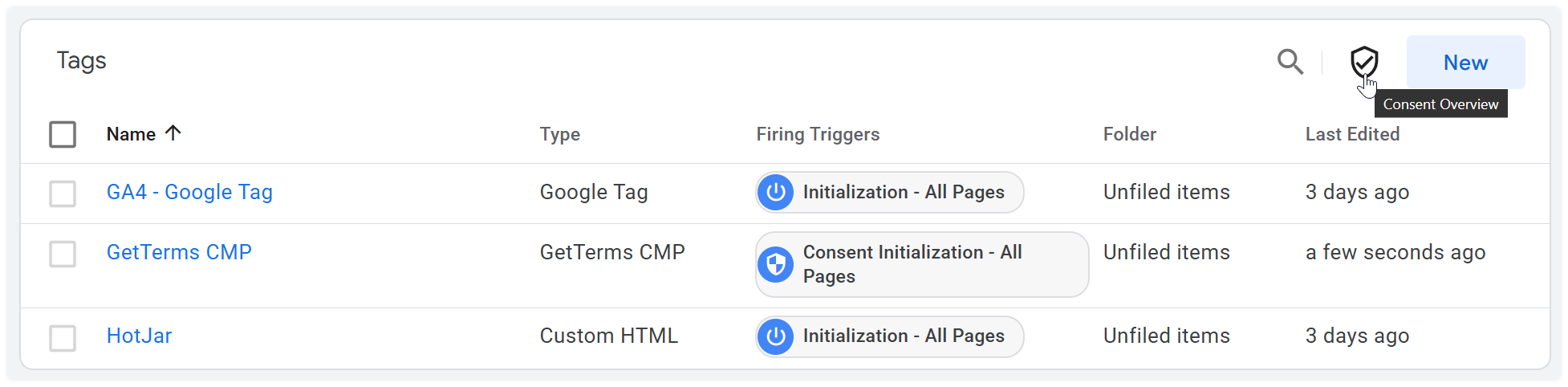Open the GA4 - Google Tag link

coord(189,192)
